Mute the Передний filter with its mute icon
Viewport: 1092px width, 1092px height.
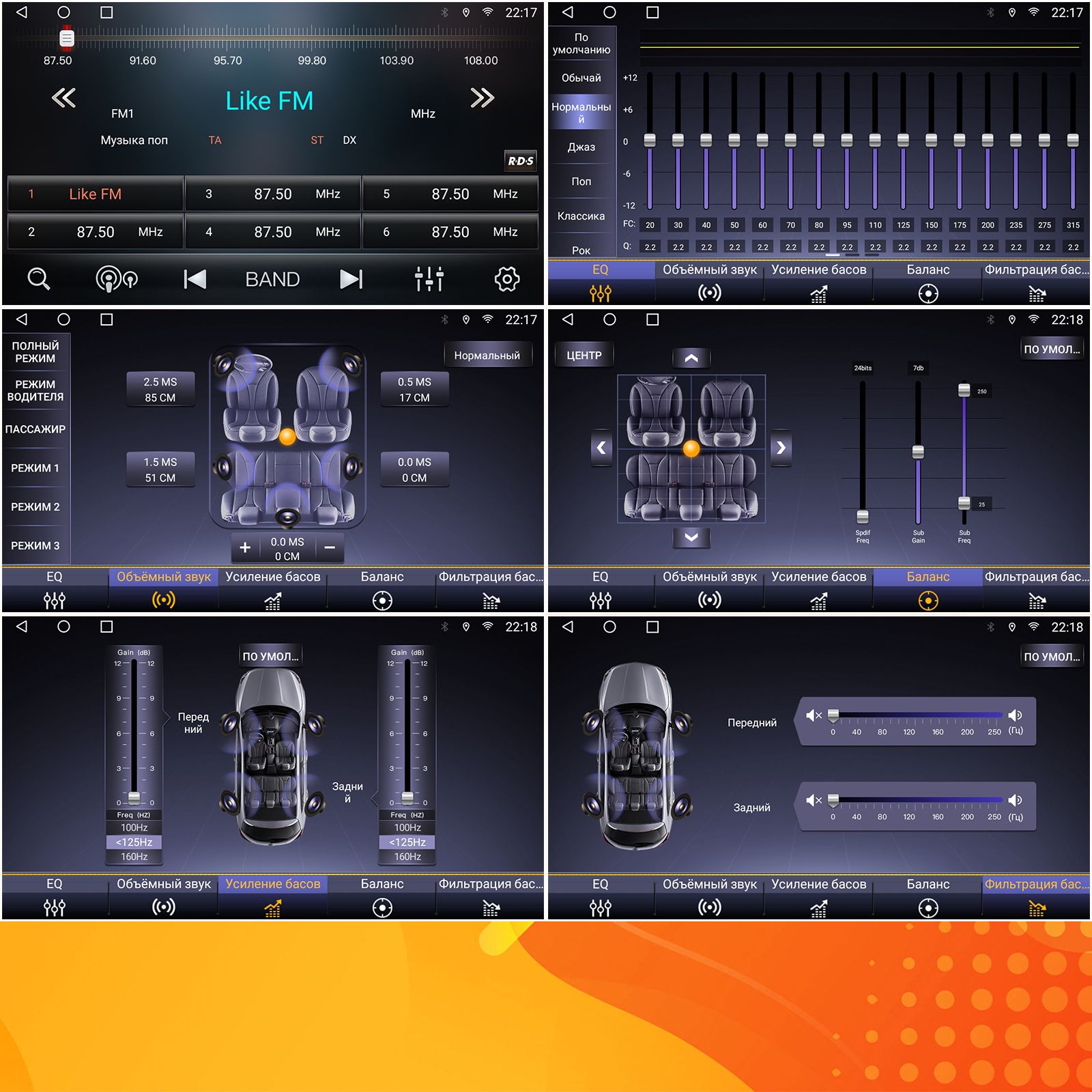814,715
